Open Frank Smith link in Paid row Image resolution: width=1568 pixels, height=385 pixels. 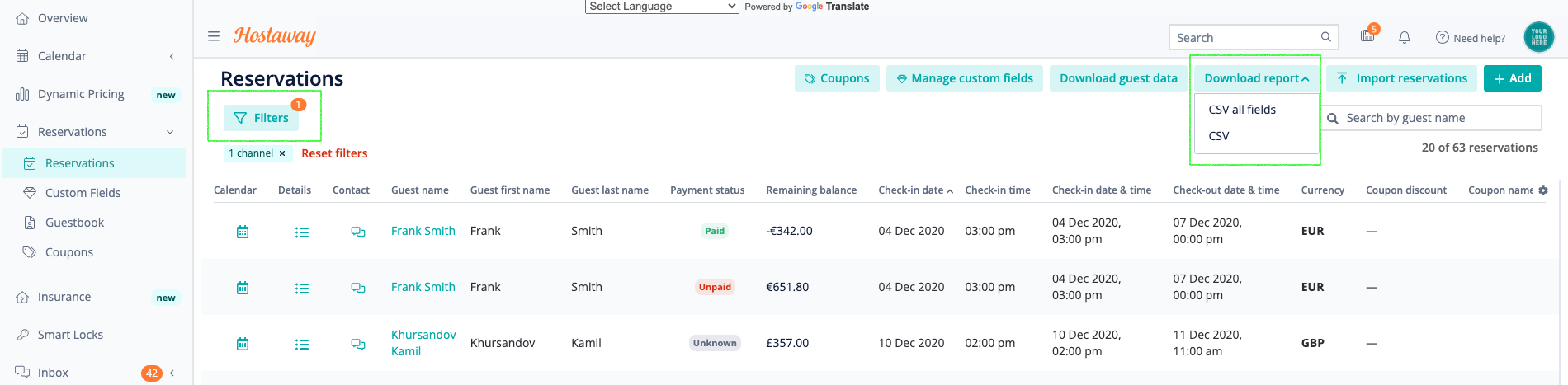tap(423, 231)
